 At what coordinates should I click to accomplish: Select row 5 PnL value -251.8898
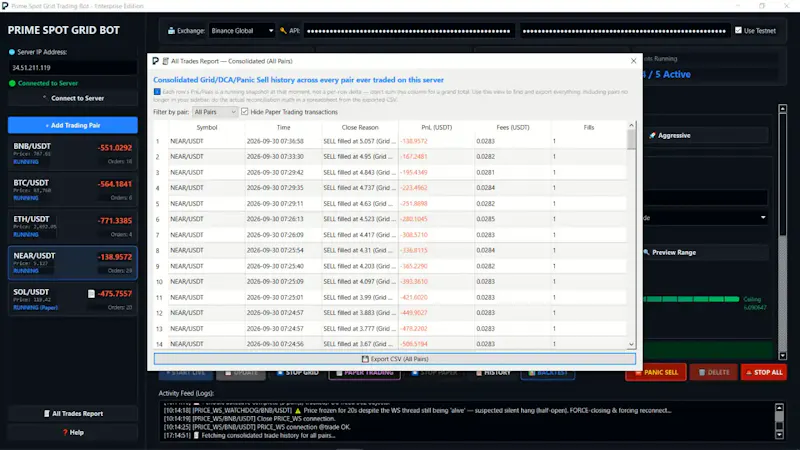414,204
